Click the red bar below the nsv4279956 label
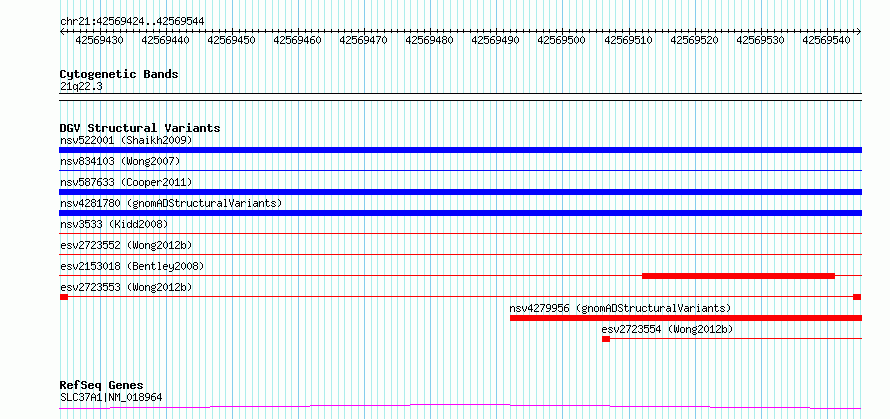The width and height of the screenshot is (890, 419). pyautogui.click(x=686, y=318)
